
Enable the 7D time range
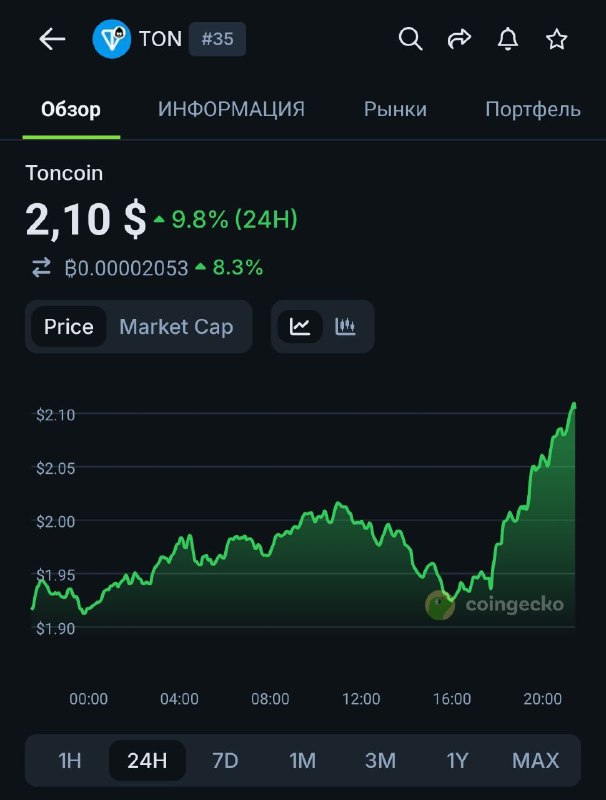[225, 761]
